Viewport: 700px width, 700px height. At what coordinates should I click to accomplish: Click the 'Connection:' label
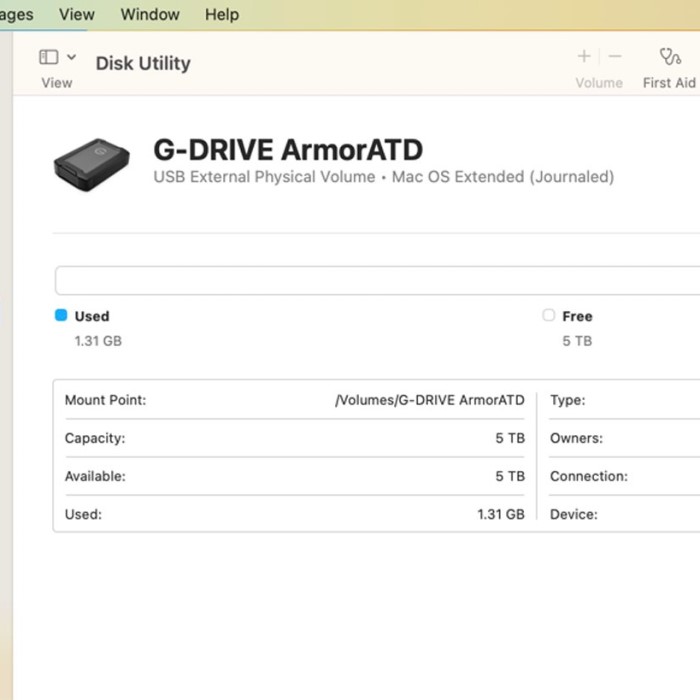(589, 476)
